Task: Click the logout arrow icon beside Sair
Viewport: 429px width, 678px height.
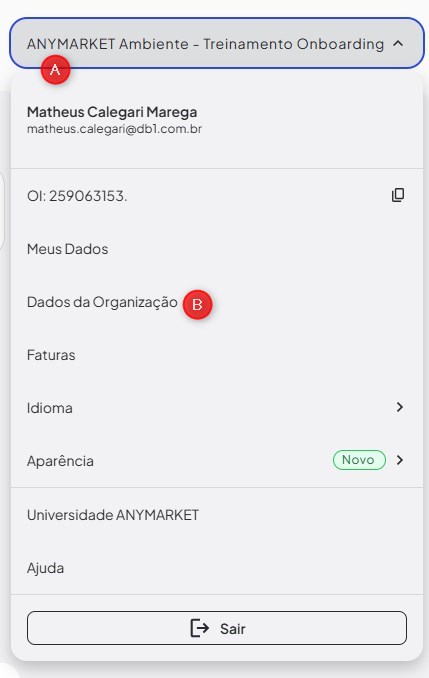Action: click(x=199, y=628)
